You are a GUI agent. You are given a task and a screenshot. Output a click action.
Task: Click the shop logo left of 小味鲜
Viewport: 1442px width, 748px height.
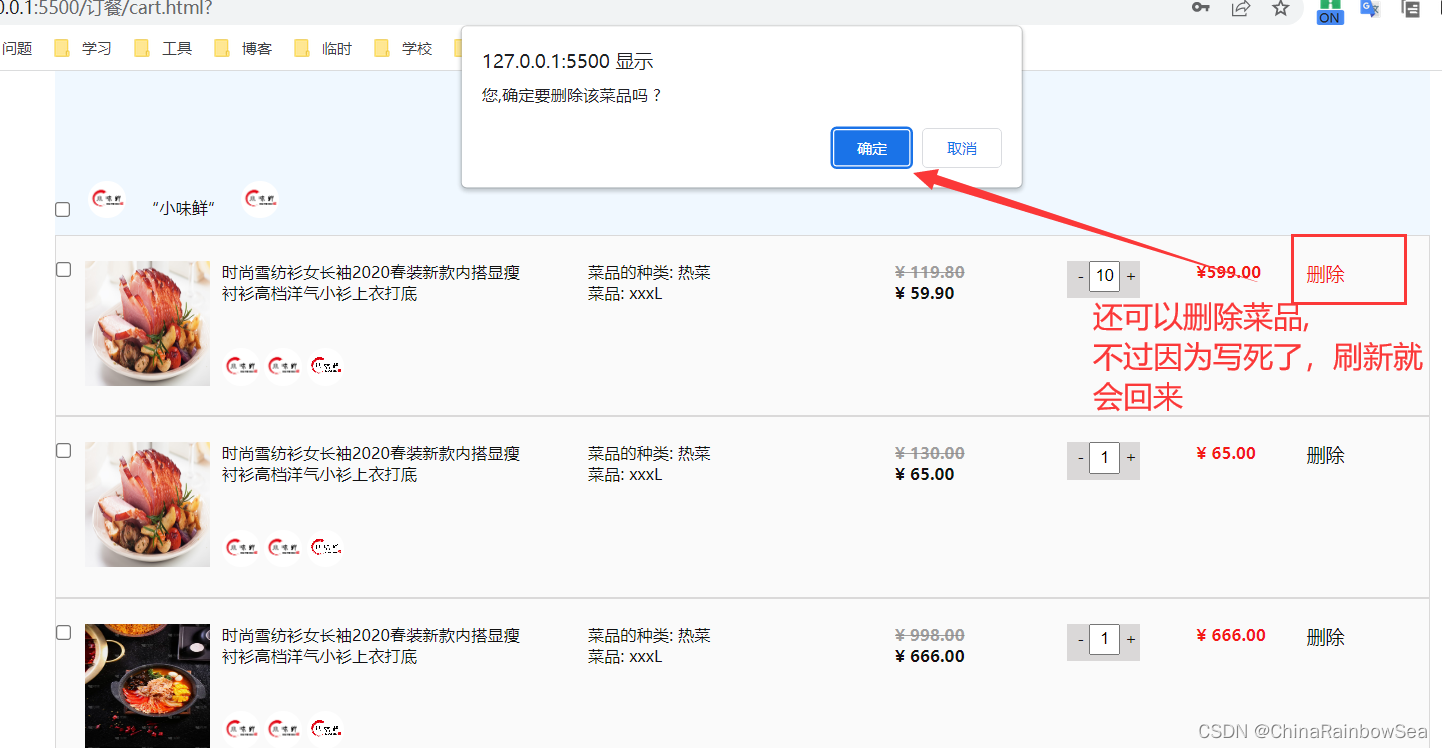[x=107, y=200]
